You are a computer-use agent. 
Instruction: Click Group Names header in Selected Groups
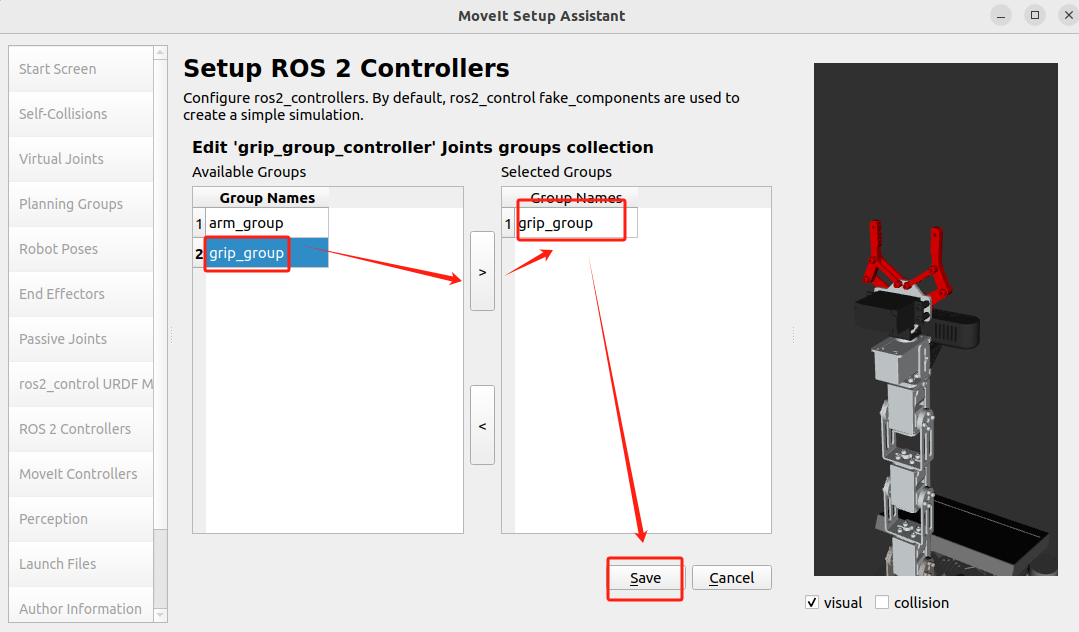point(576,198)
